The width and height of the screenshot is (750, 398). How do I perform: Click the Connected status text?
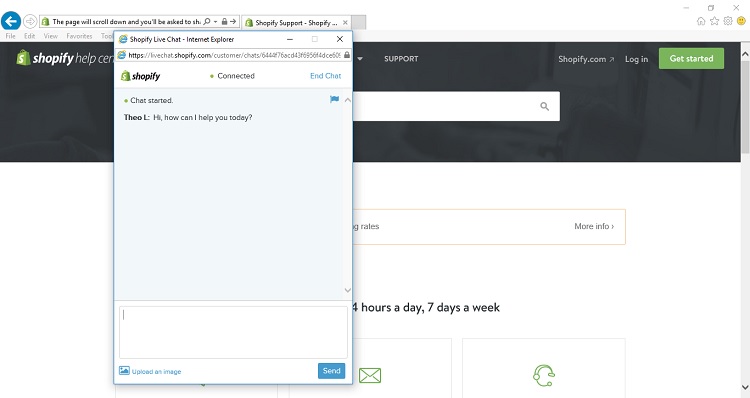(x=236, y=76)
